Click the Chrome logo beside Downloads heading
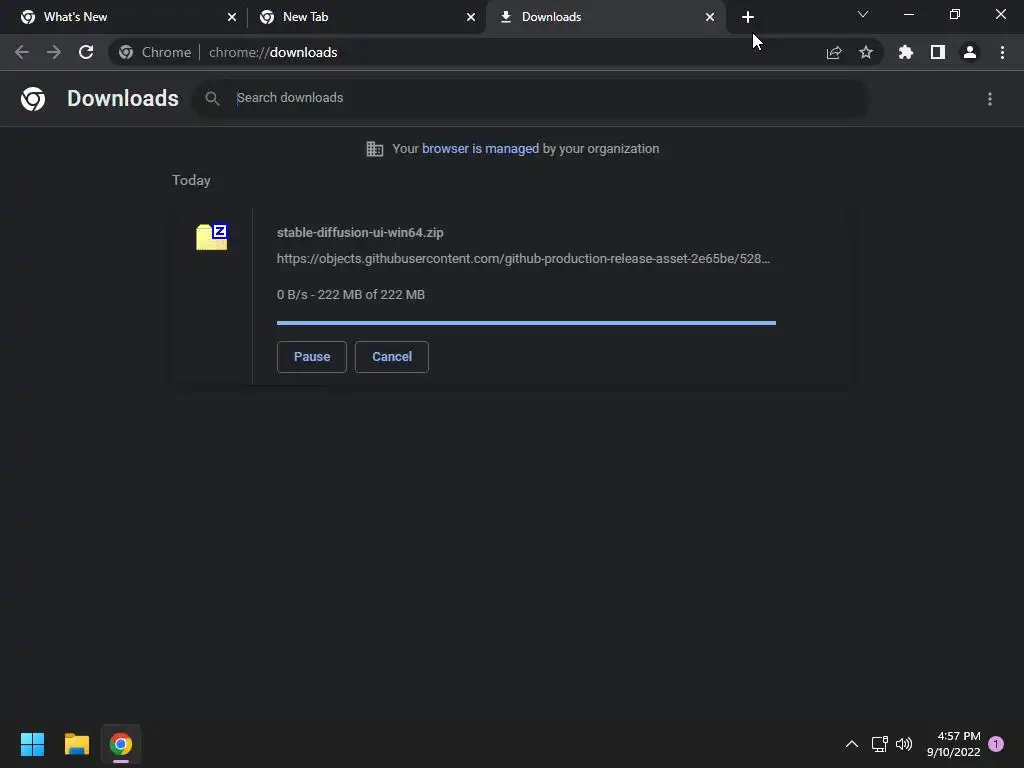Screen dimensions: 1024x768 click(33, 99)
